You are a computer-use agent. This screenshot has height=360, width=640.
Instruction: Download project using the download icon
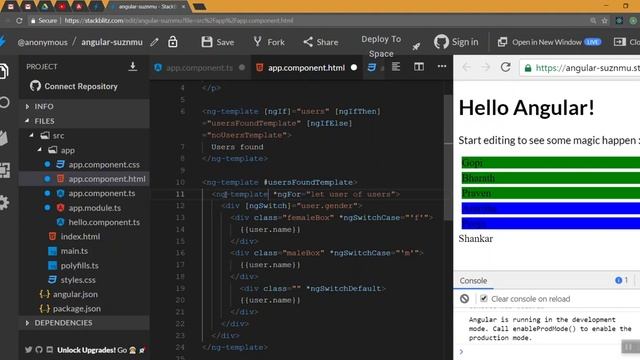click(133, 66)
